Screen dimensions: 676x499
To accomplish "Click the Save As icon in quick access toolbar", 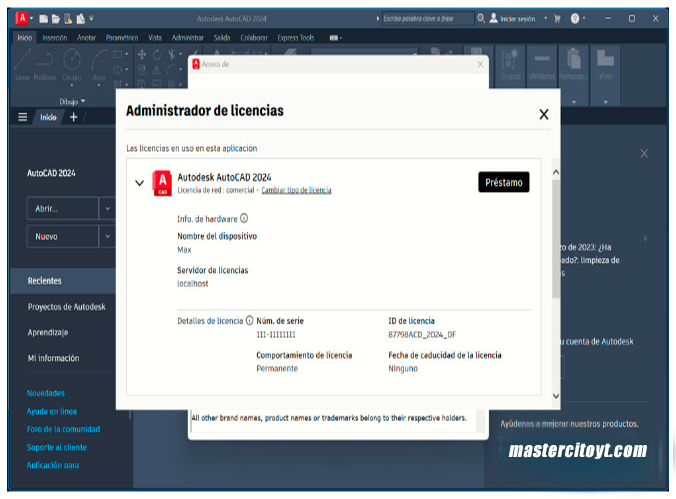I will coord(81,19).
